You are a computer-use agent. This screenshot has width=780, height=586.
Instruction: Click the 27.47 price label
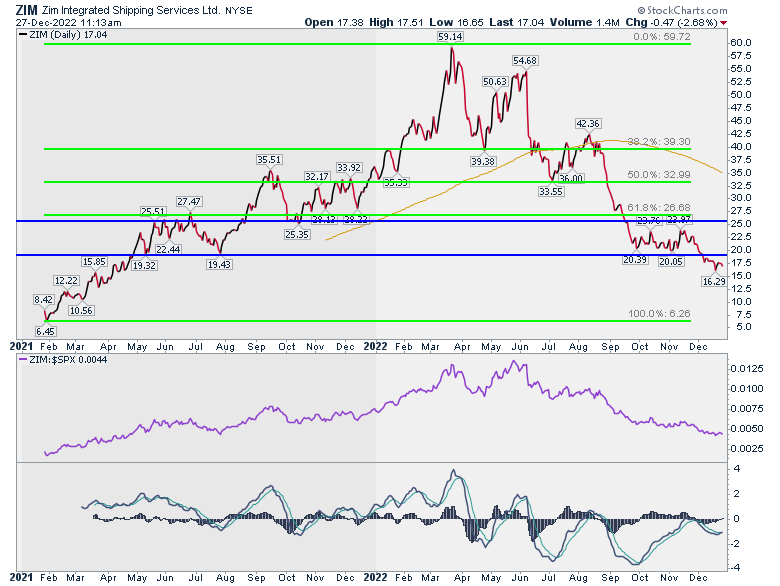(x=189, y=201)
